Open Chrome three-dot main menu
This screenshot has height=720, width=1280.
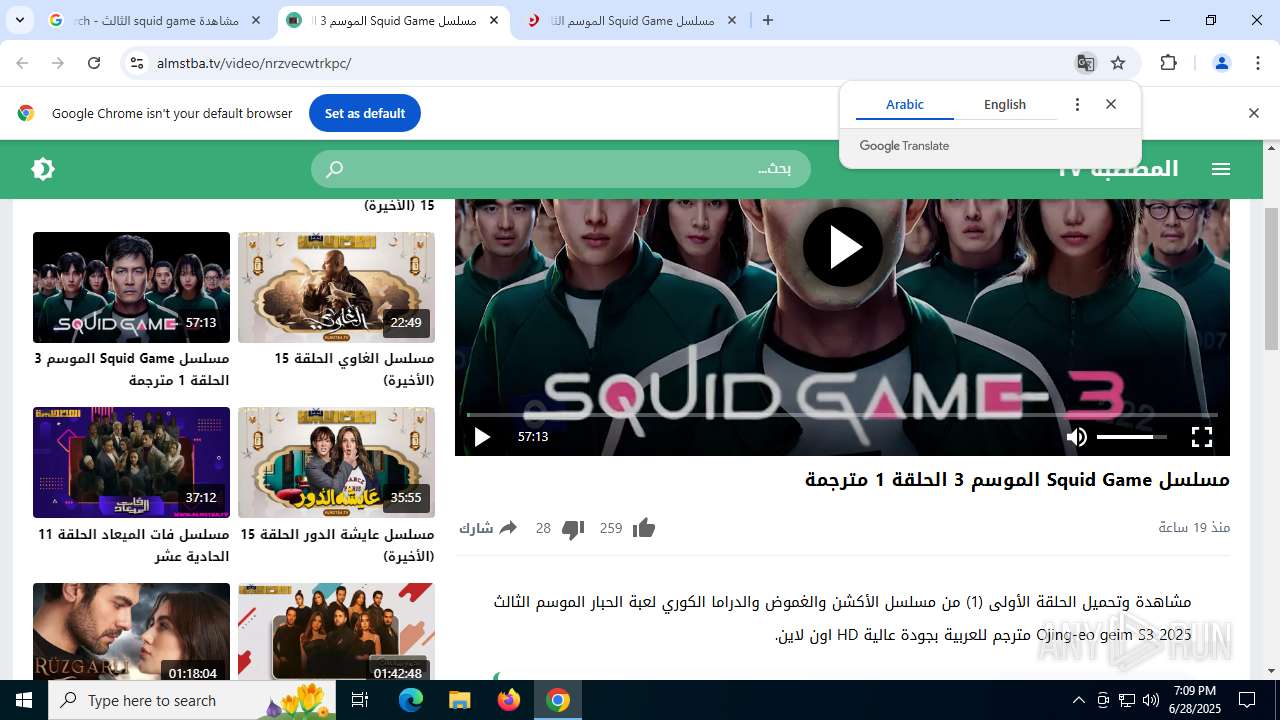tap(1258, 63)
